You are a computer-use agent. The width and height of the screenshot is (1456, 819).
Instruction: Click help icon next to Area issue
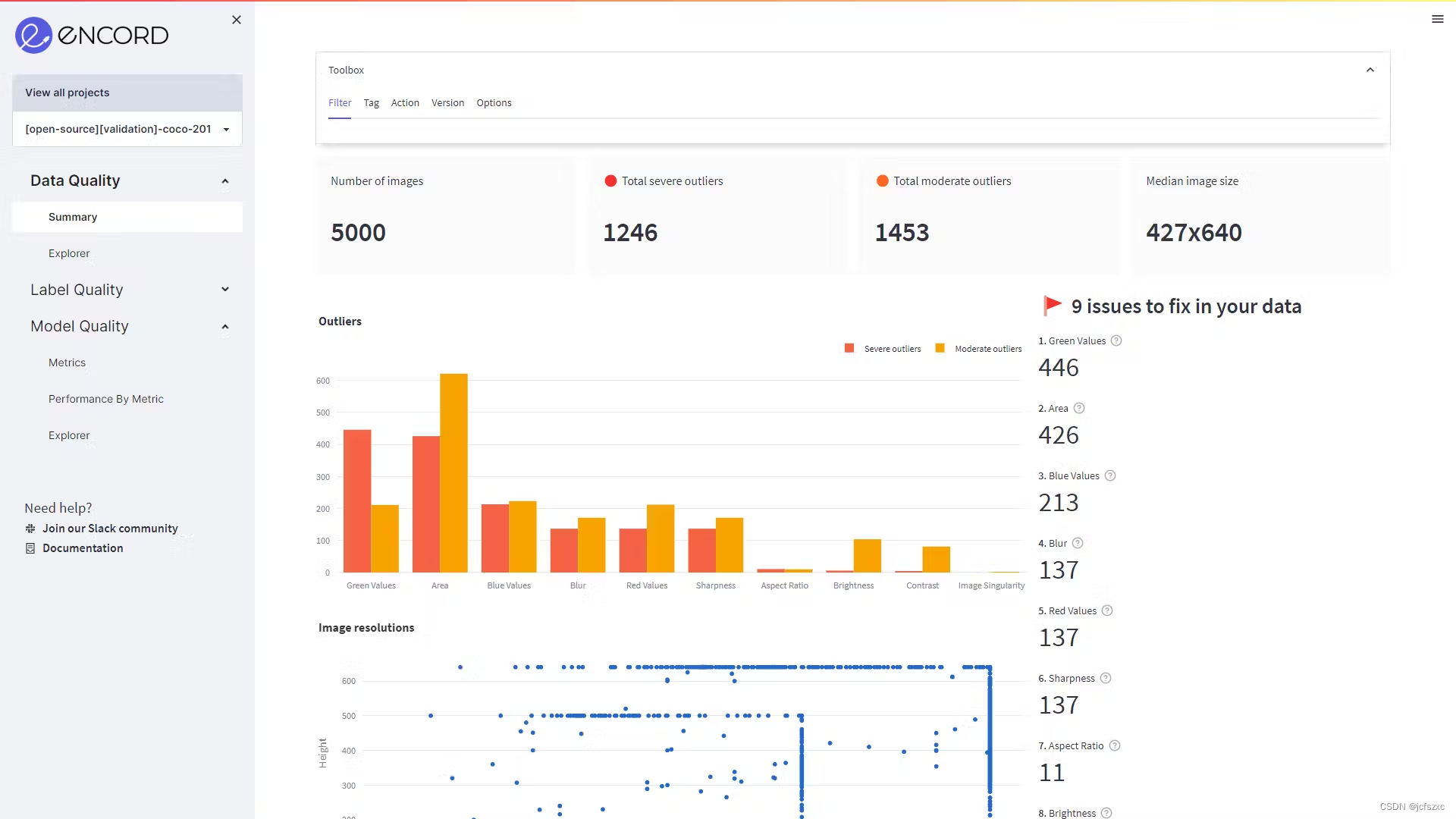[x=1079, y=408]
